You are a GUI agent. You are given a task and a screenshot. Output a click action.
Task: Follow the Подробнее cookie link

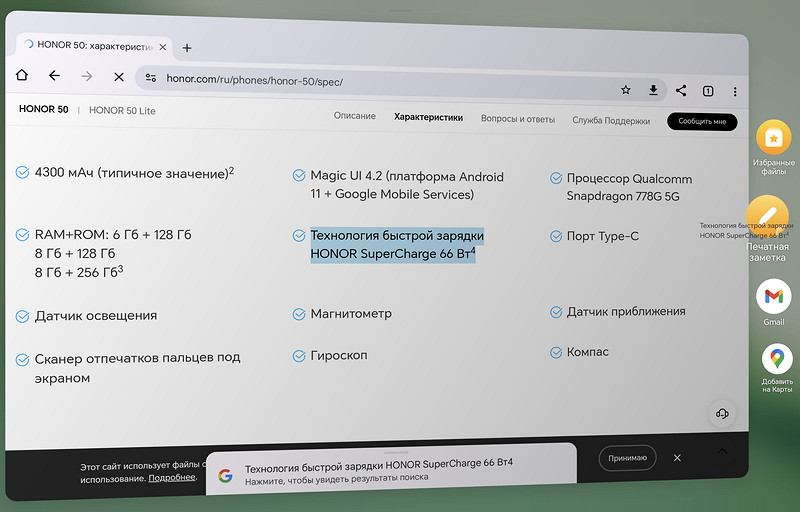(x=171, y=478)
